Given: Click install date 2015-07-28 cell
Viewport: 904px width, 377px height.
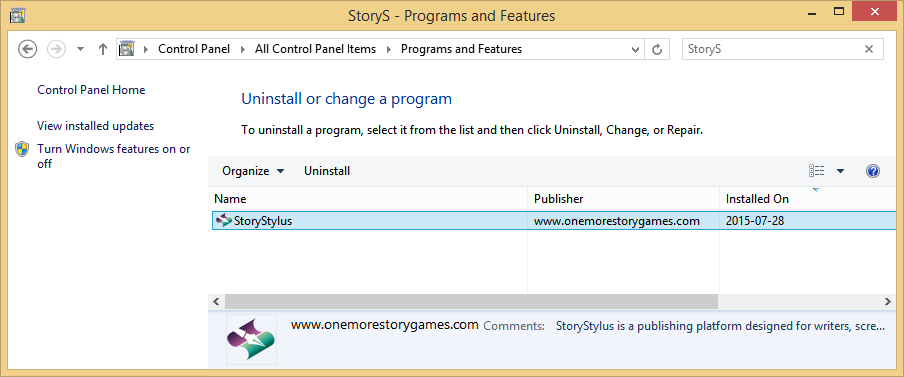Looking at the screenshot, I should [755, 221].
